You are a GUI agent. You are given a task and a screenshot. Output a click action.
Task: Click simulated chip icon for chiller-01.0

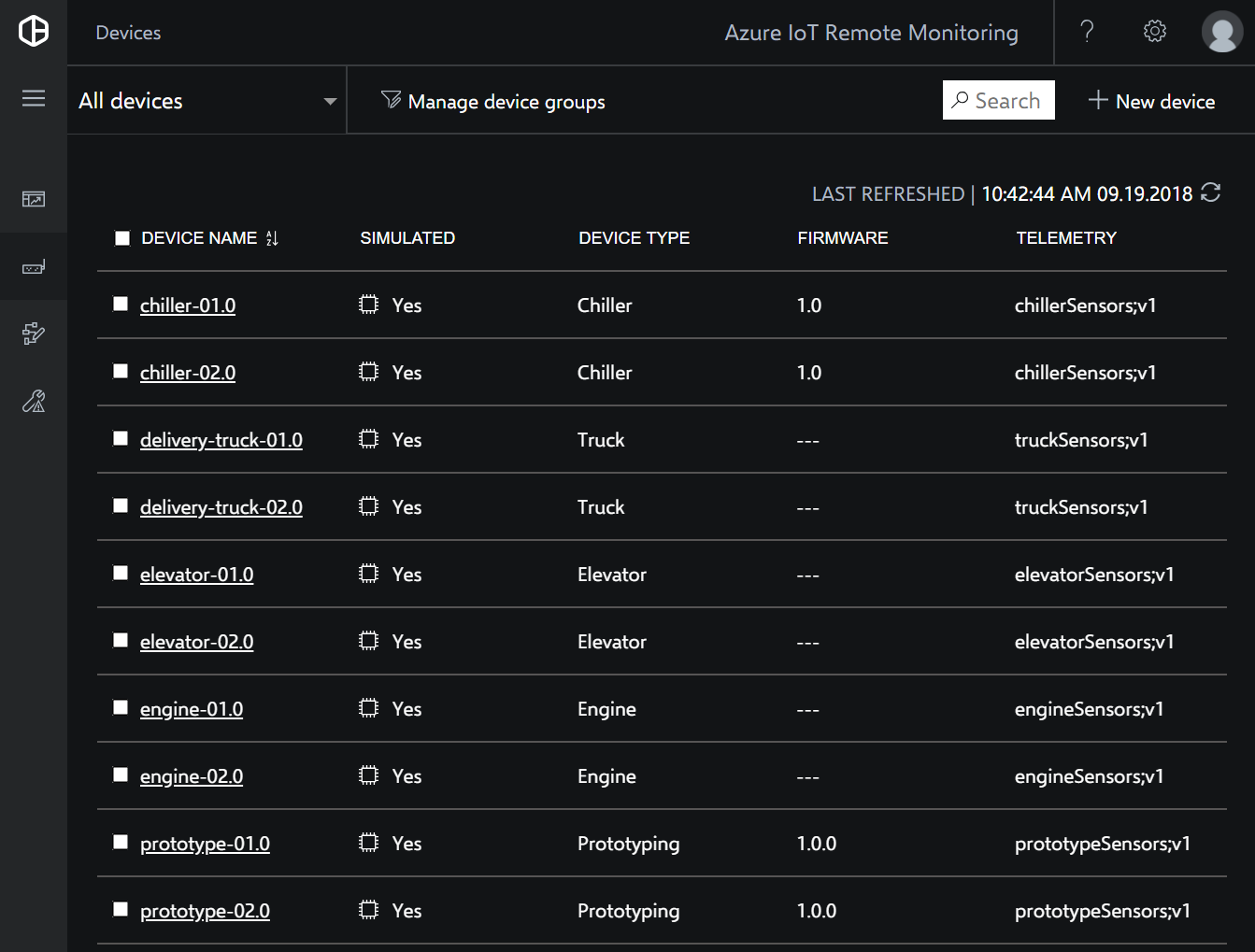click(369, 305)
